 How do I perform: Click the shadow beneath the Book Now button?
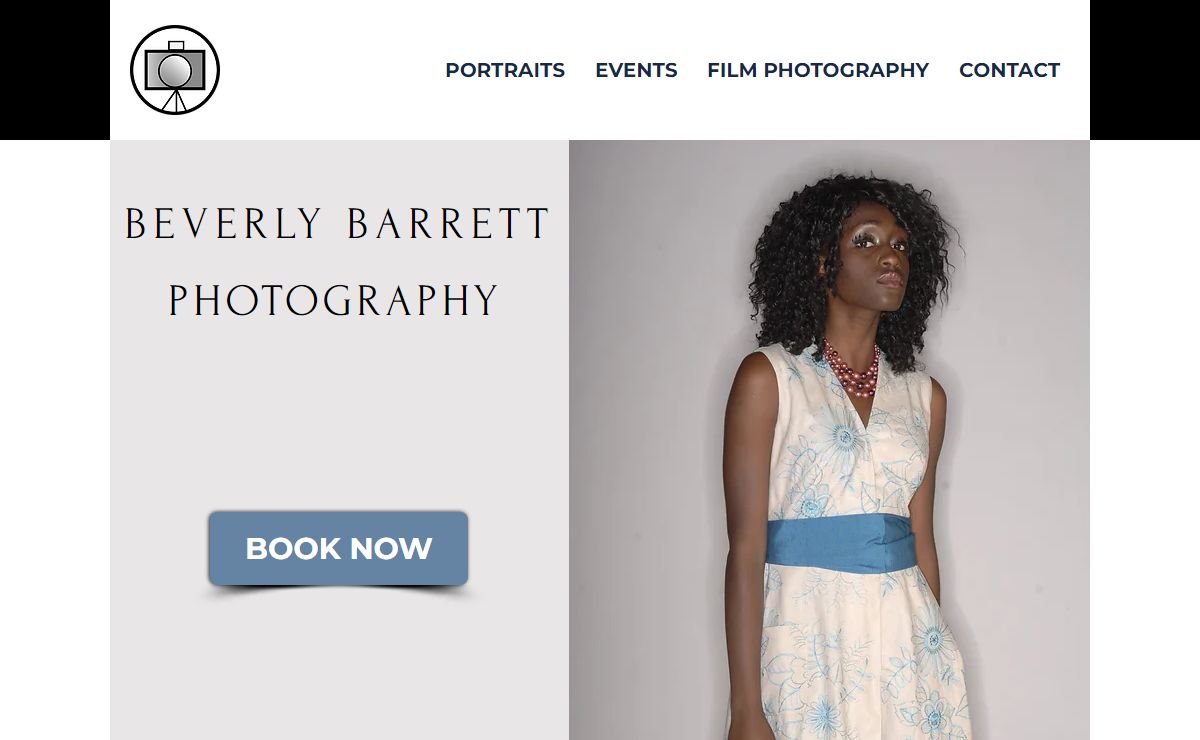(338, 592)
